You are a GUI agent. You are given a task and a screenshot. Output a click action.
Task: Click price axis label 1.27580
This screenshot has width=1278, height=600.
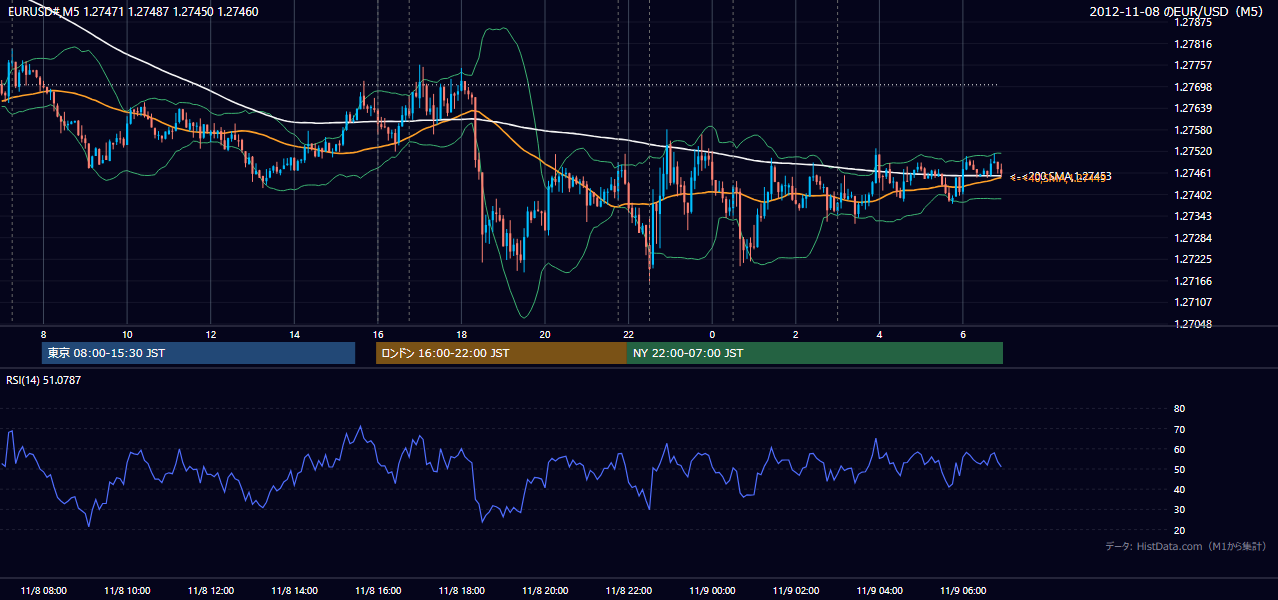(x=1192, y=130)
